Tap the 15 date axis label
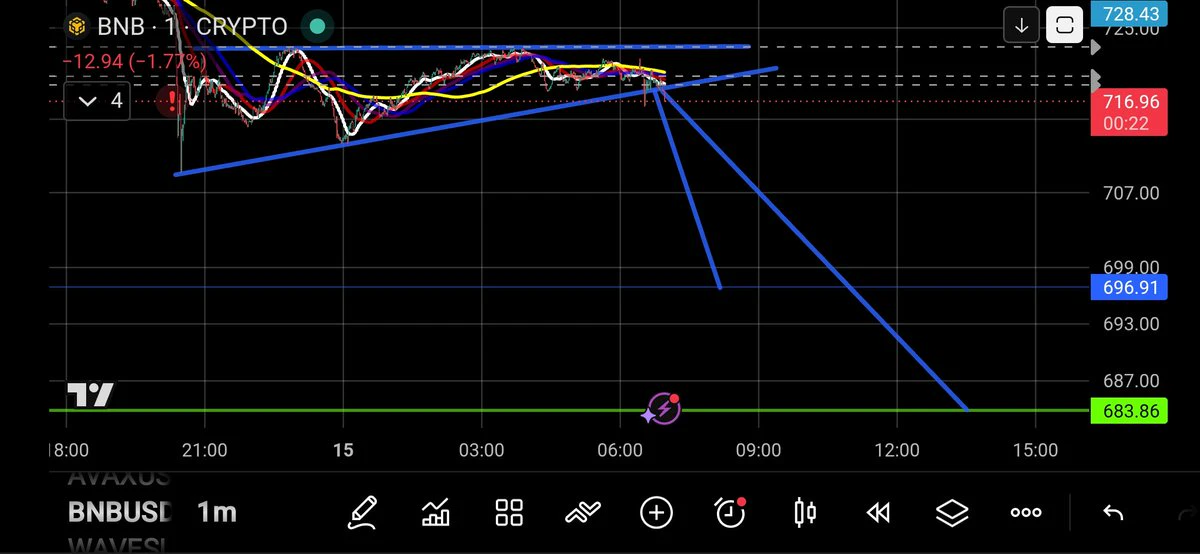The image size is (1200, 554). point(343,451)
